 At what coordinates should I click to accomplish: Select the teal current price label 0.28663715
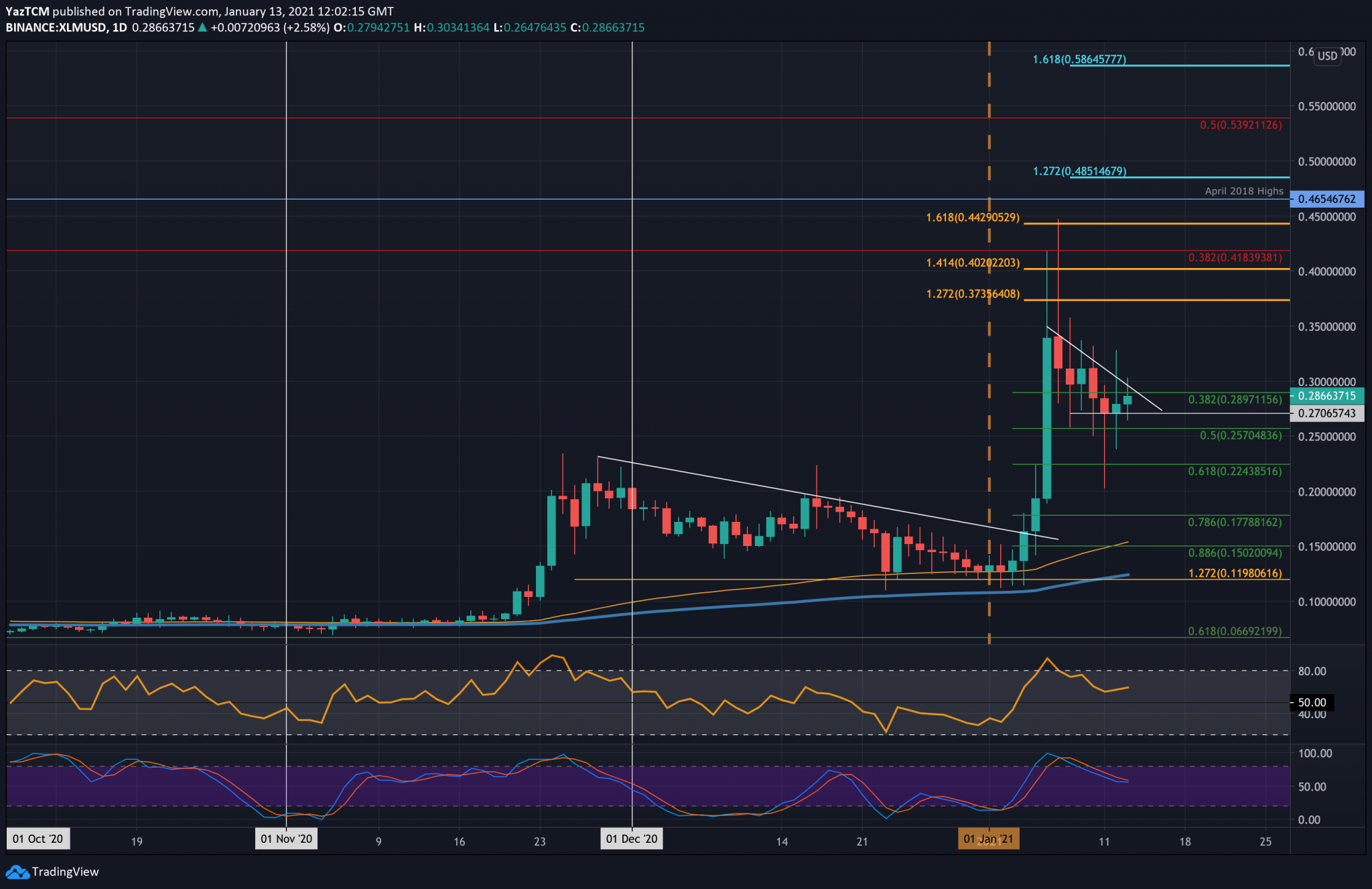click(1326, 396)
